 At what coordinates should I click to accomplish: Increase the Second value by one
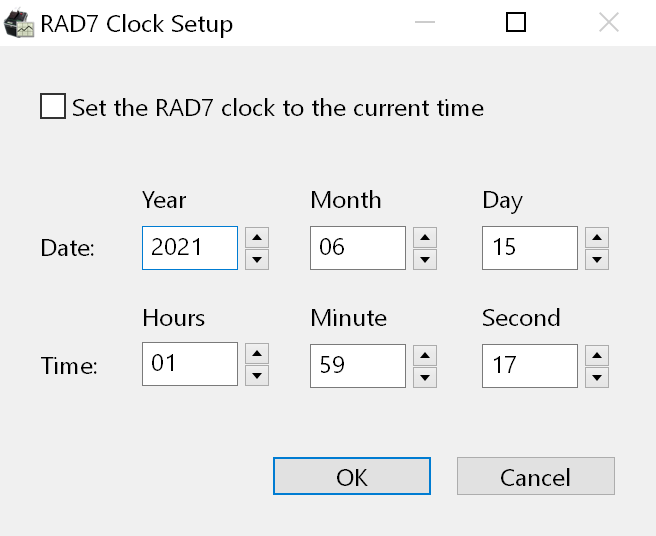coord(597,354)
